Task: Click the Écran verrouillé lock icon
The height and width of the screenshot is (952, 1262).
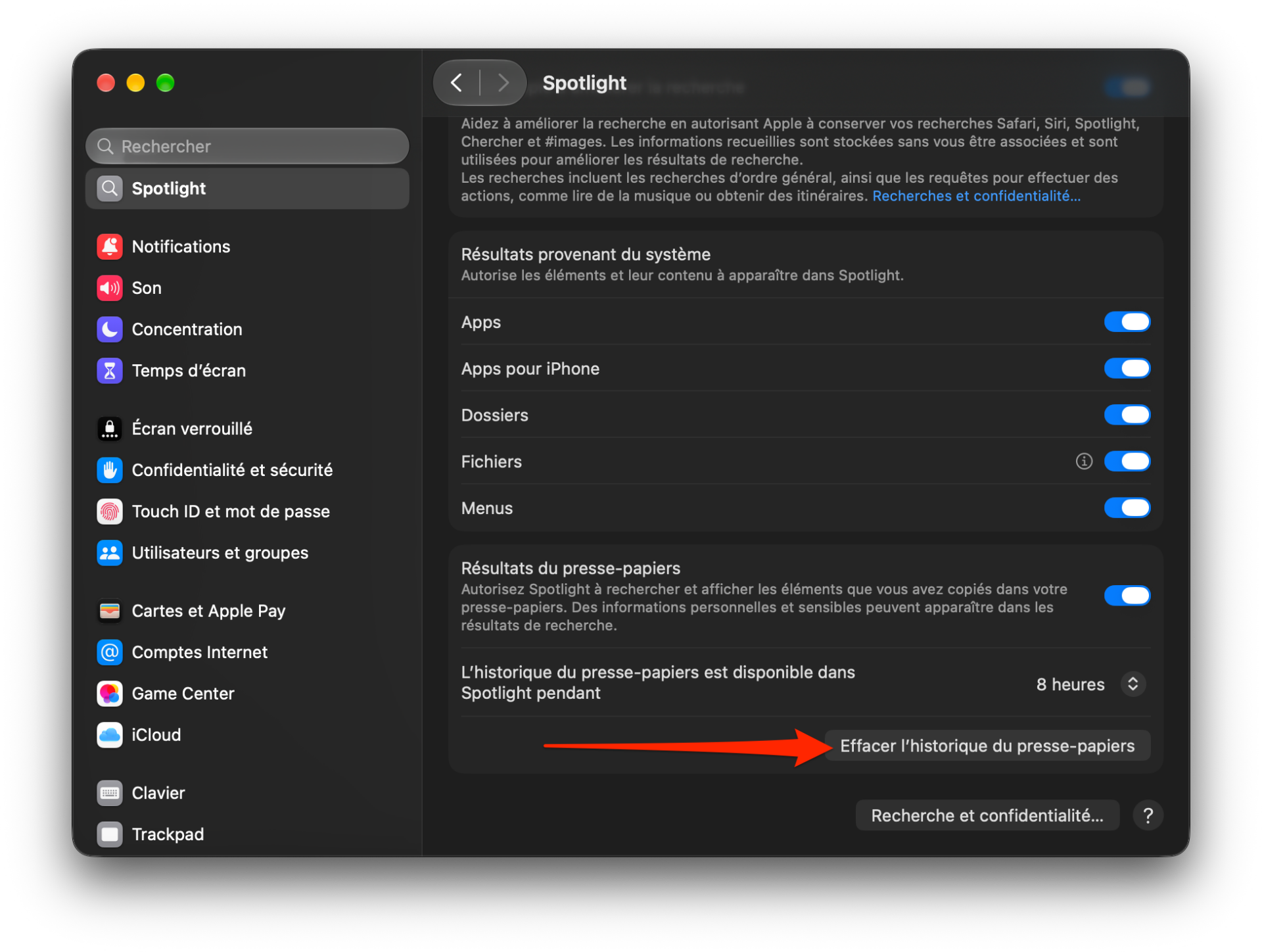Action: pos(110,429)
